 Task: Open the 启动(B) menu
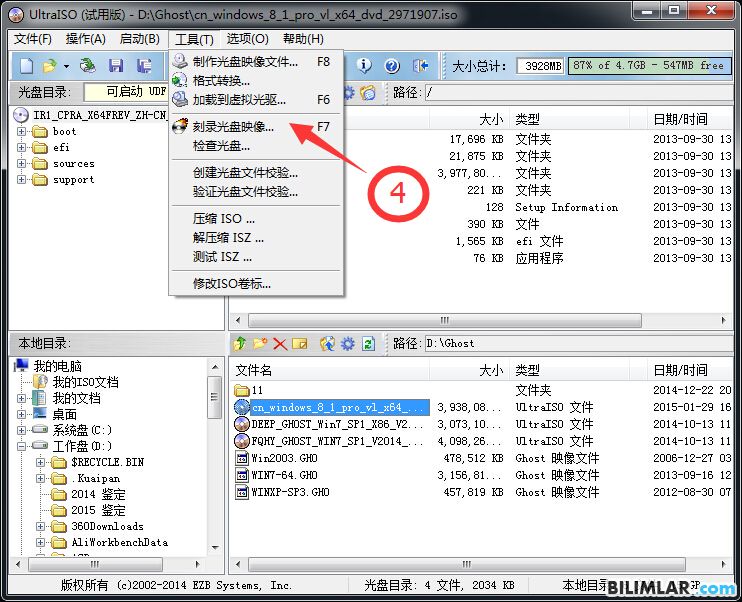pos(140,39)
